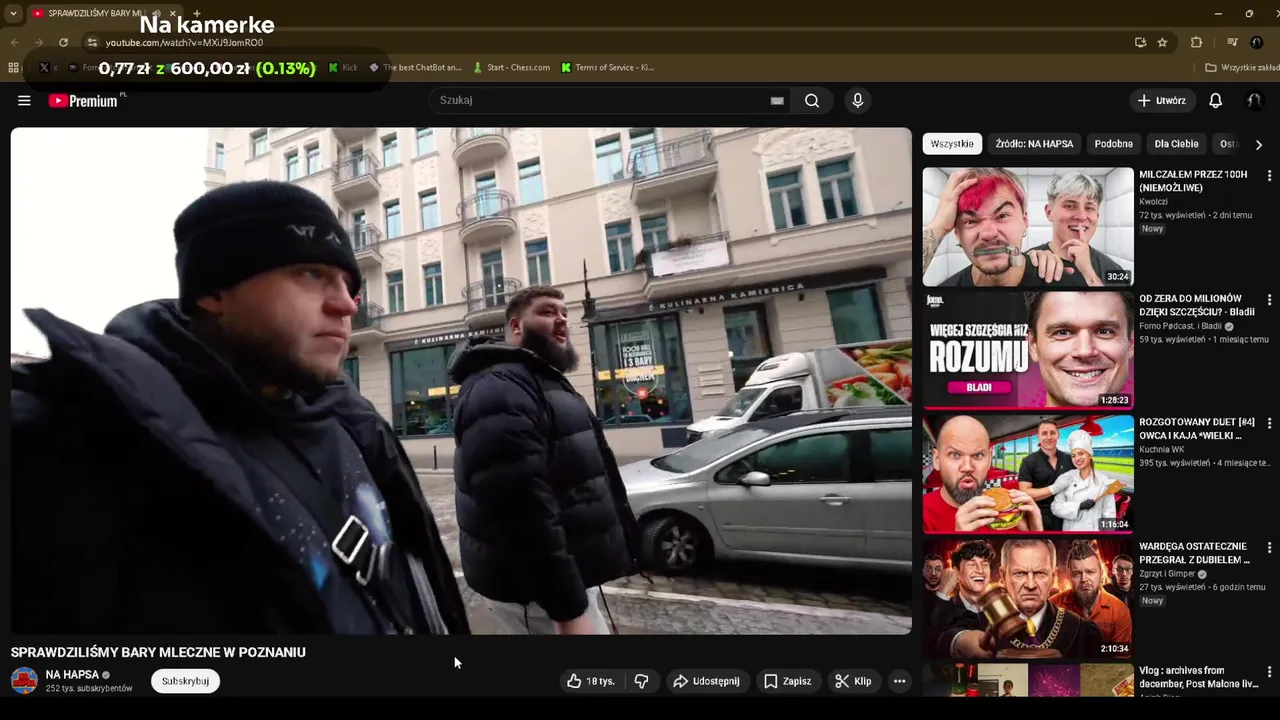Image resolution: width=1280 pixels, height=720 pixels.
Task: Open the NA HAPSA channel name link
Action: 72,675
